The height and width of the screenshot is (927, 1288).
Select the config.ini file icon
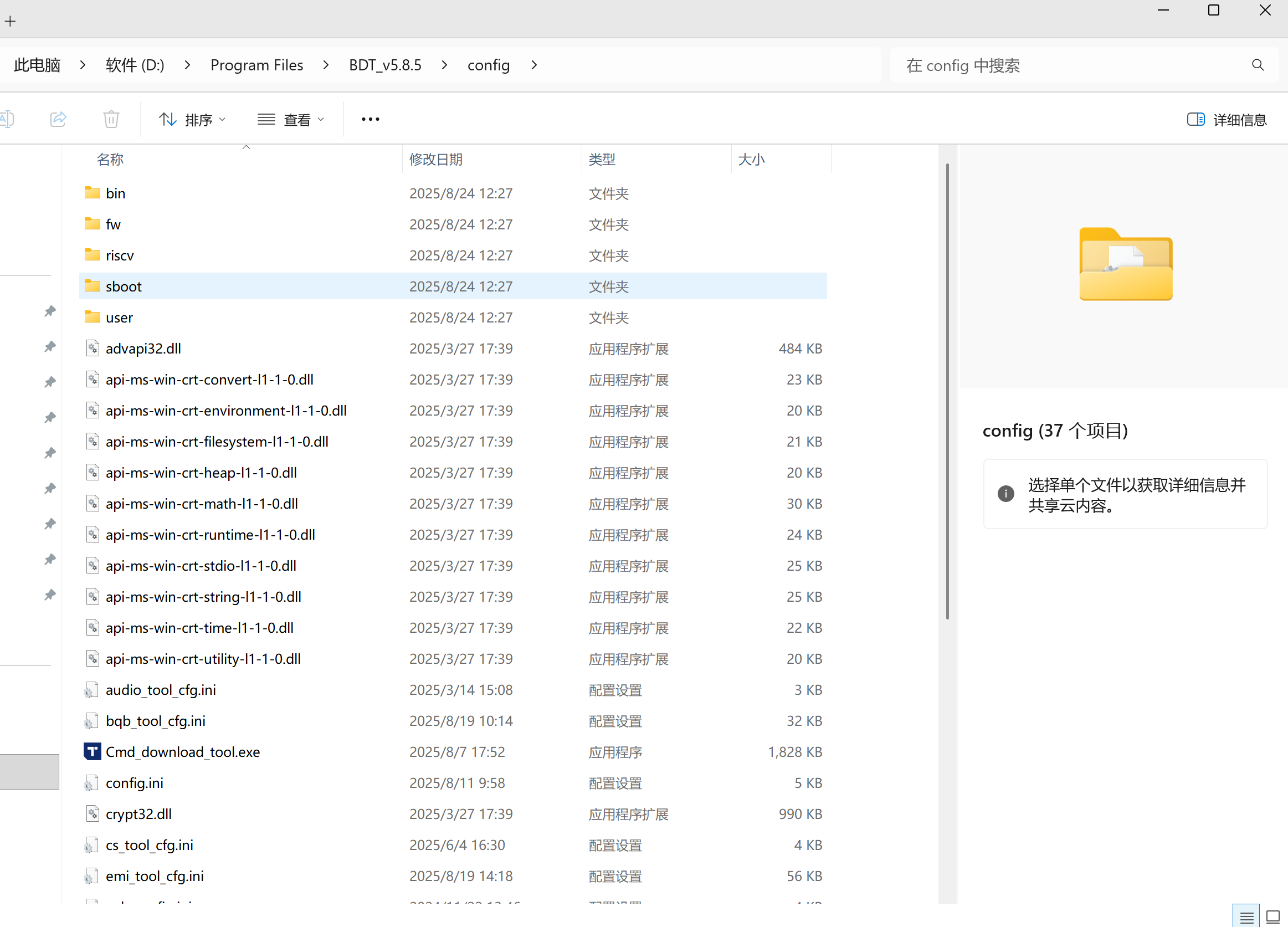(91, 783)
